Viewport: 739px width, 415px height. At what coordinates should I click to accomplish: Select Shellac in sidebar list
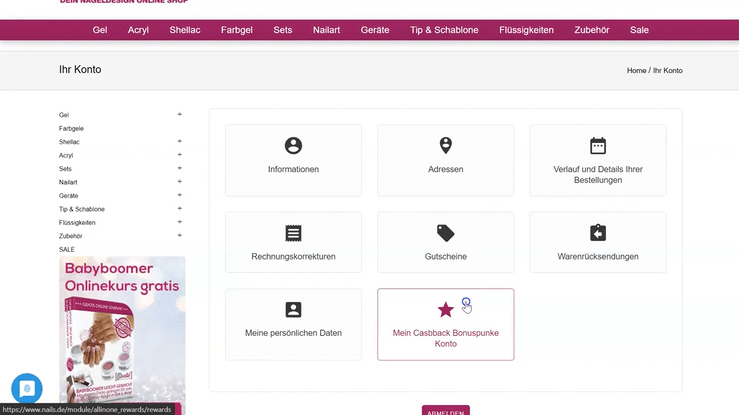[69, 142]
